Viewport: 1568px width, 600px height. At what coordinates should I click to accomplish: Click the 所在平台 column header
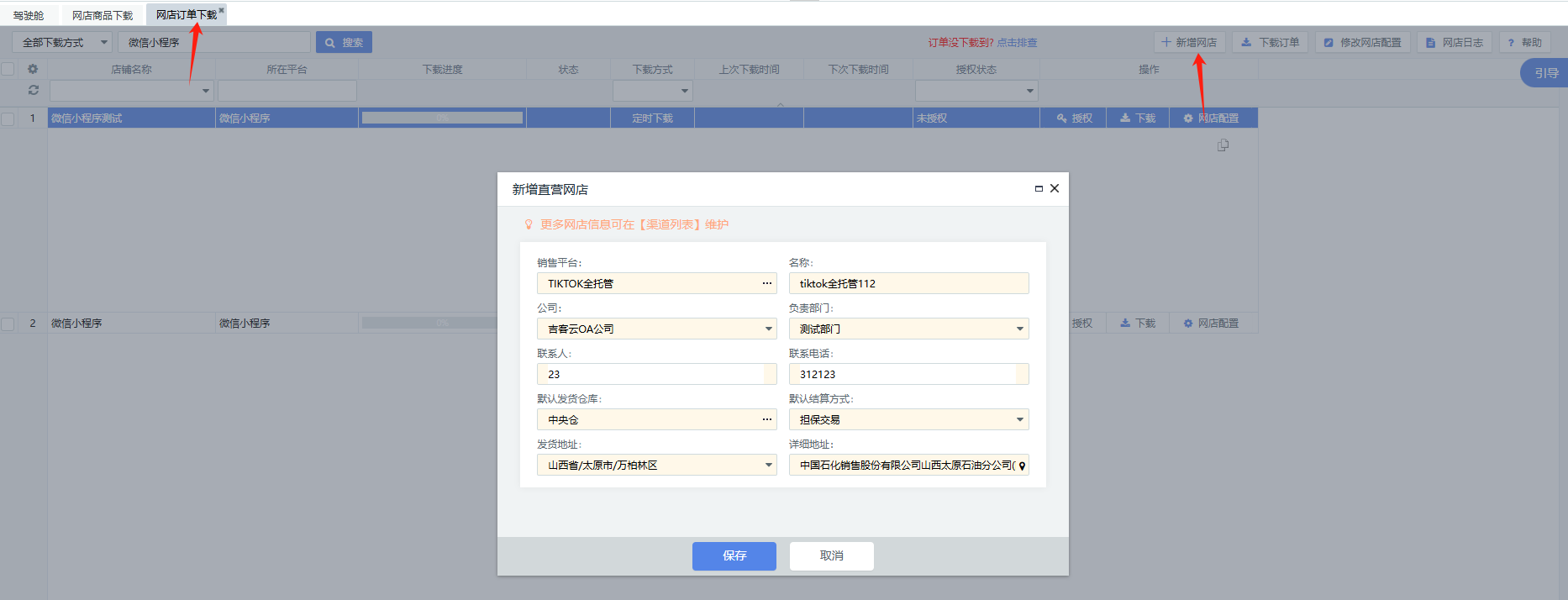pos(287,70)
